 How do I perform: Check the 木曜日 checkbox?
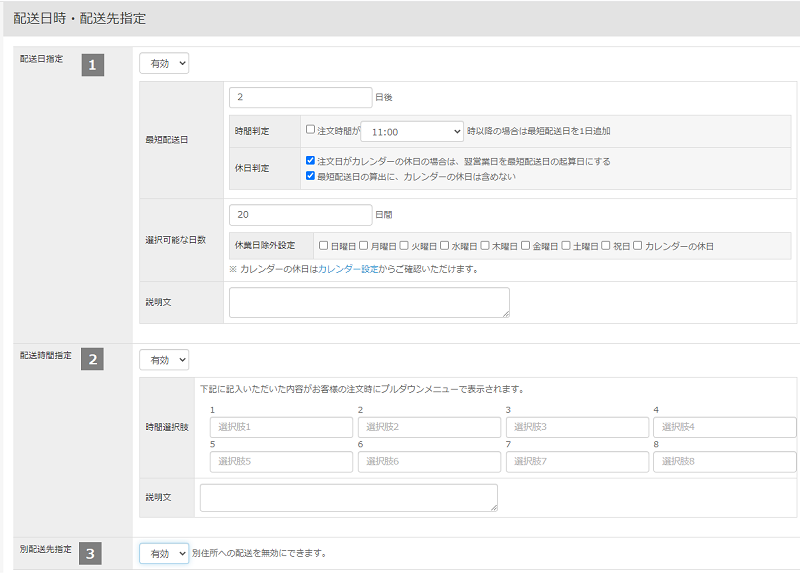click(x=485, y=246)
